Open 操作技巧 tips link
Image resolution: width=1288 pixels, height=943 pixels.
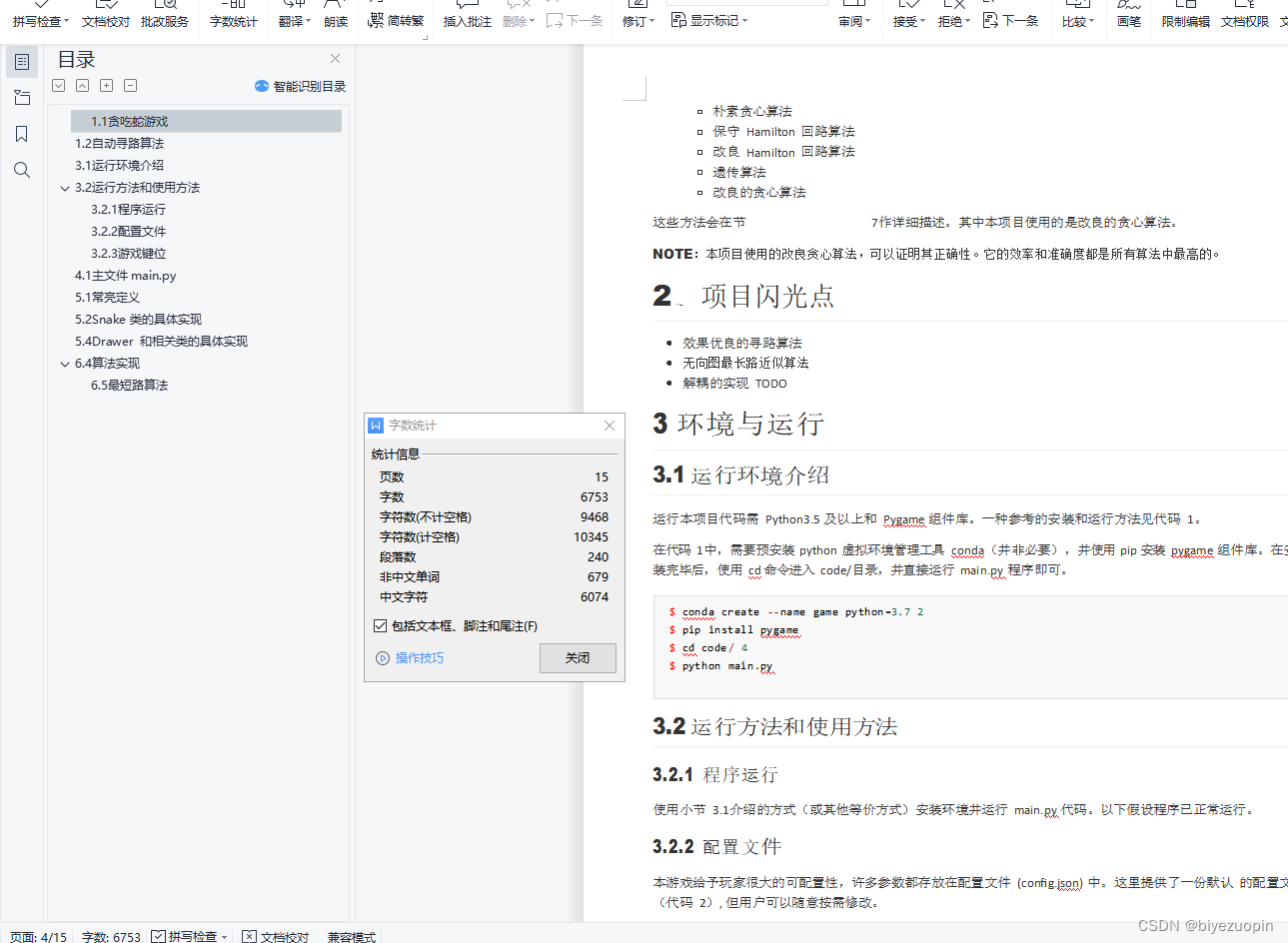pyautogui.click(x=410, y=658)
